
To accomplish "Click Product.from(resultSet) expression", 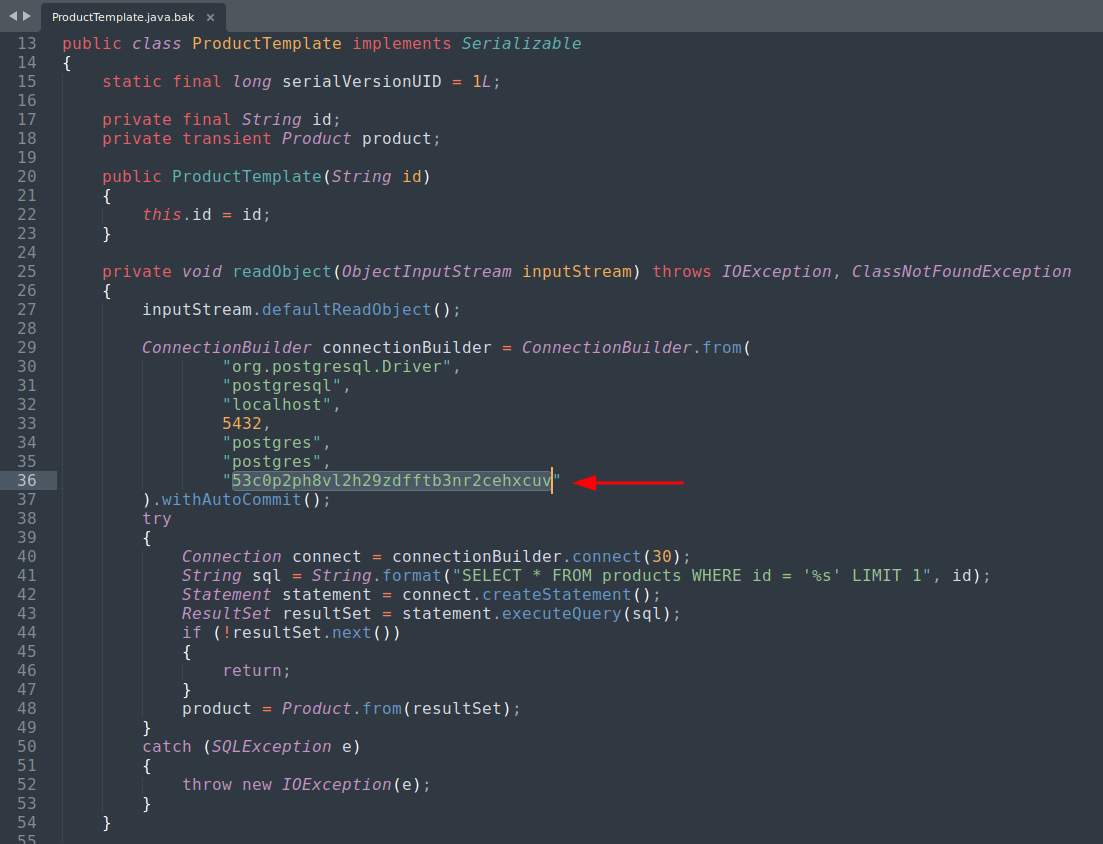I will (396, 708).
